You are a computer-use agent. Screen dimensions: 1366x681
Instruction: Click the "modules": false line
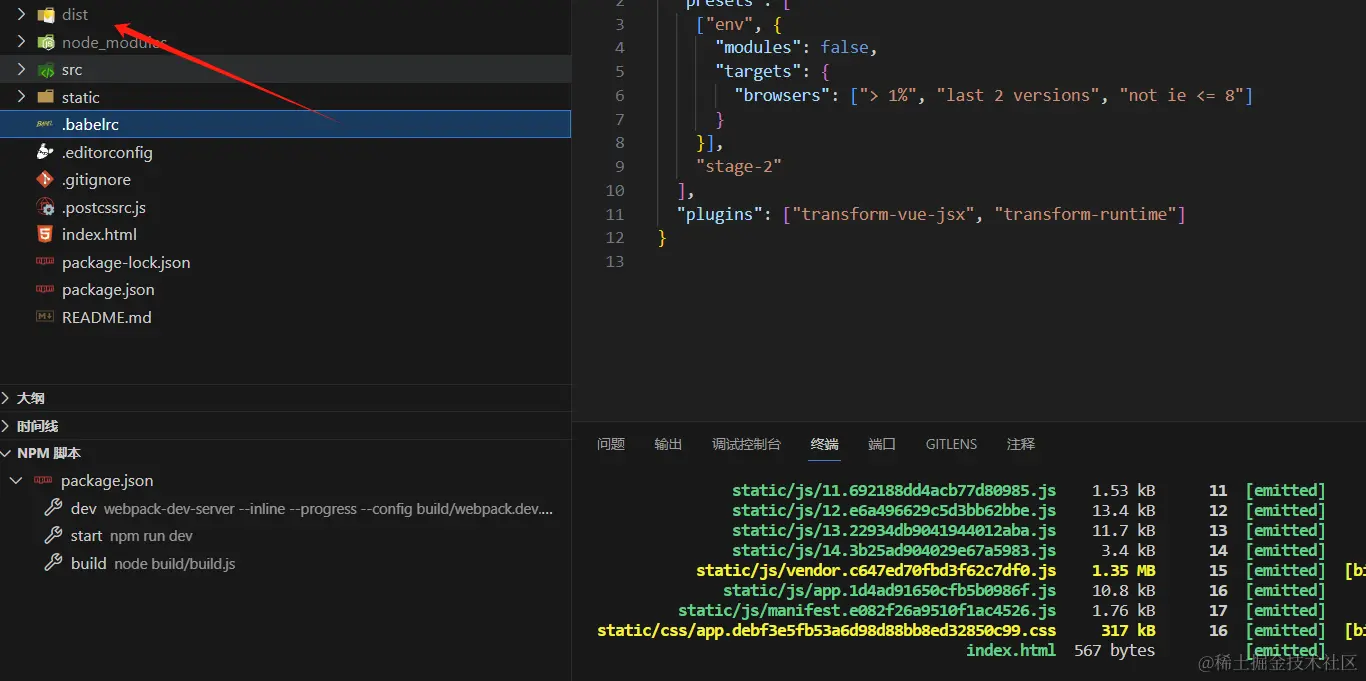coord(796,47)
